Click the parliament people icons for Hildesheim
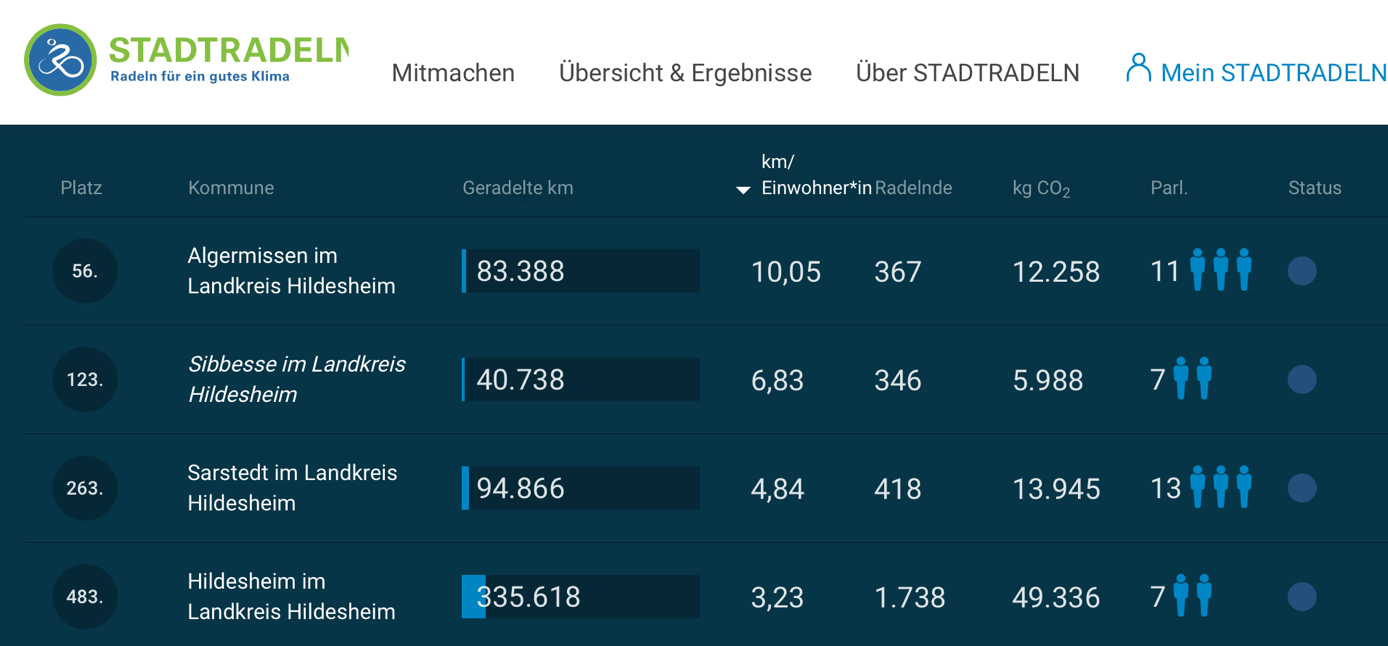 pos(1192,596)
